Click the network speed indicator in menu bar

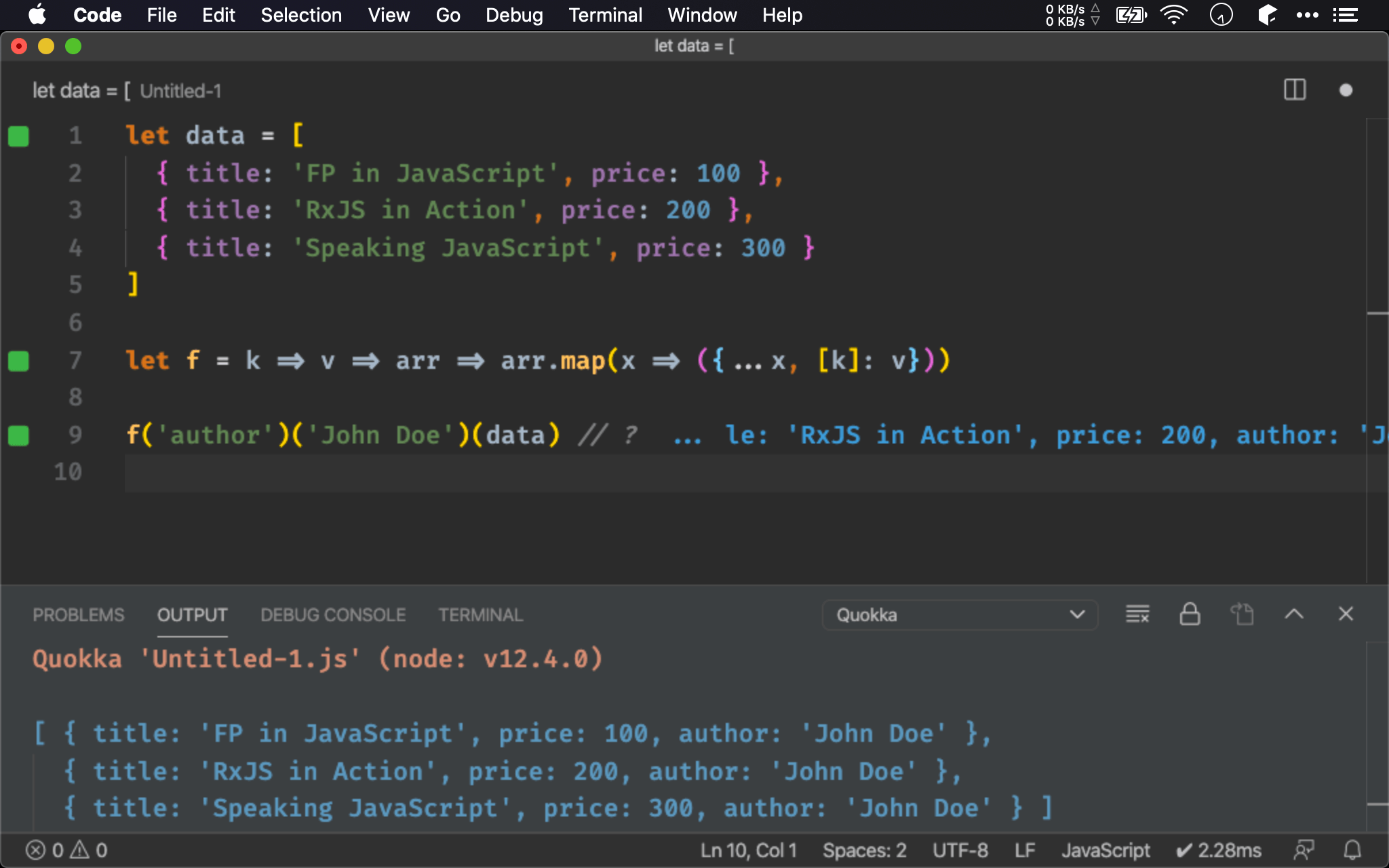click(x=1072, y=15)
